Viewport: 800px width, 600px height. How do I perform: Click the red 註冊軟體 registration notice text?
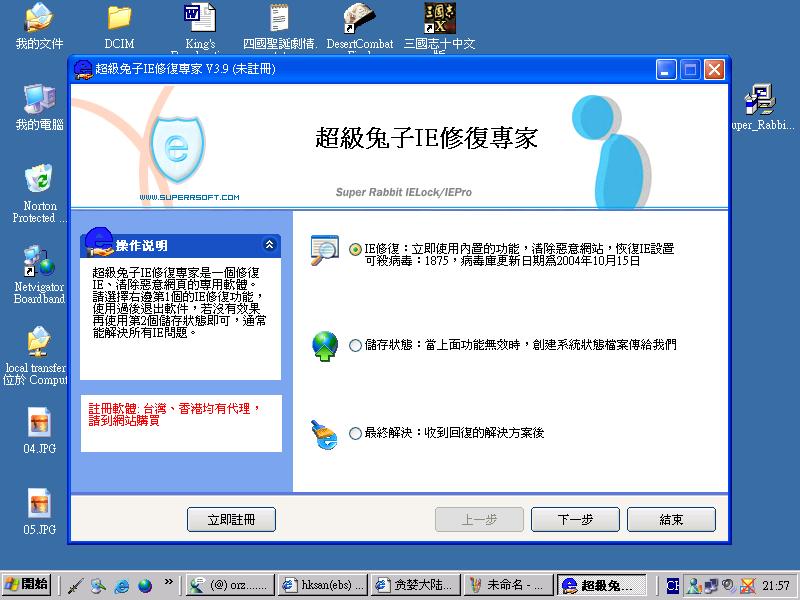pos(174,414)
